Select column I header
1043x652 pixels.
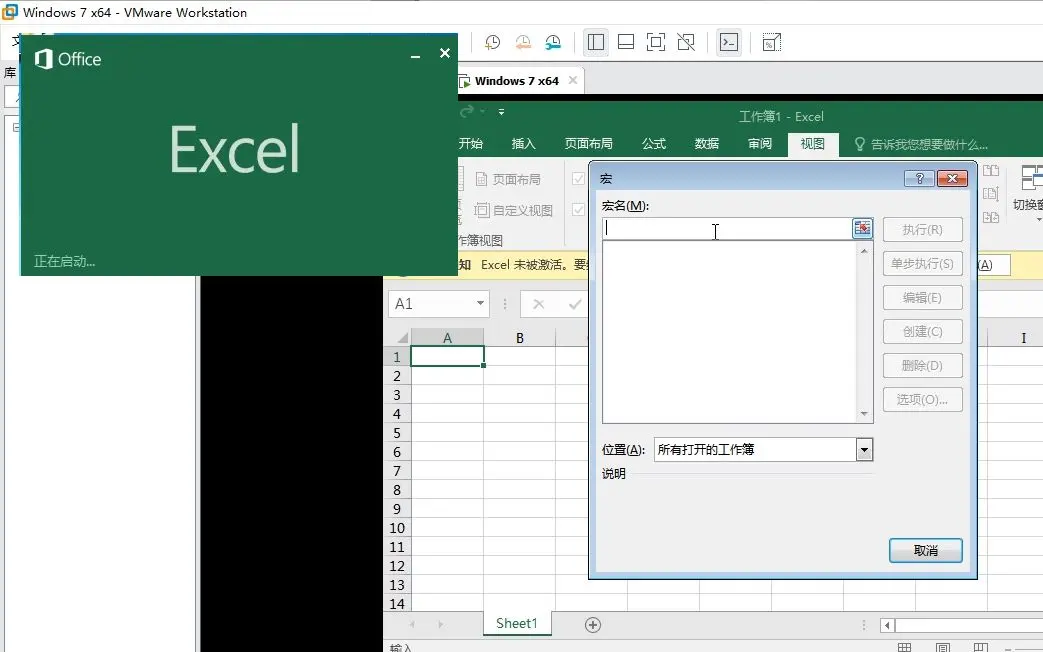point(1023,338)
